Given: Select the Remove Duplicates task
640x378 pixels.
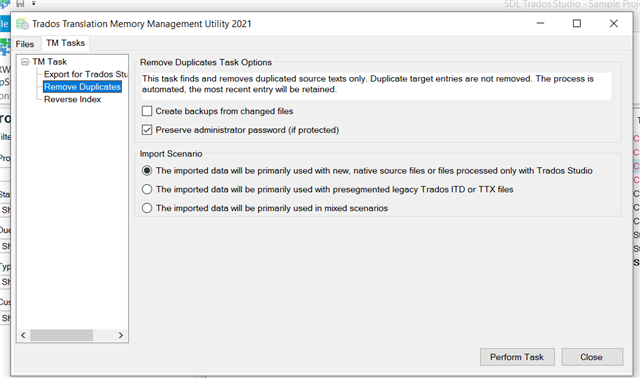Looking at the screenshot, I should tap(82, 87).
